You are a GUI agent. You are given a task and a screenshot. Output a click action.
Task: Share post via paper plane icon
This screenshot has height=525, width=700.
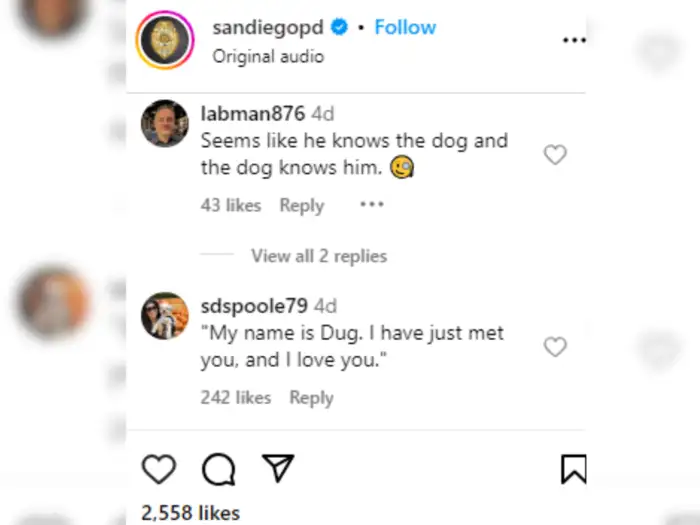pos(278,468)
